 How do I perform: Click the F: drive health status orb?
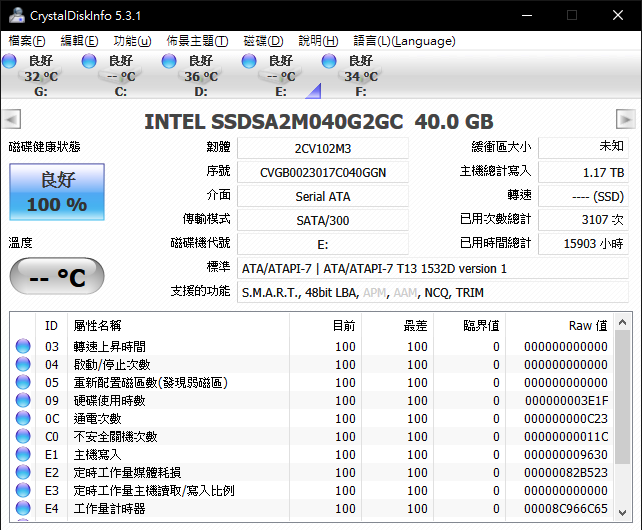tap(329, 61)
